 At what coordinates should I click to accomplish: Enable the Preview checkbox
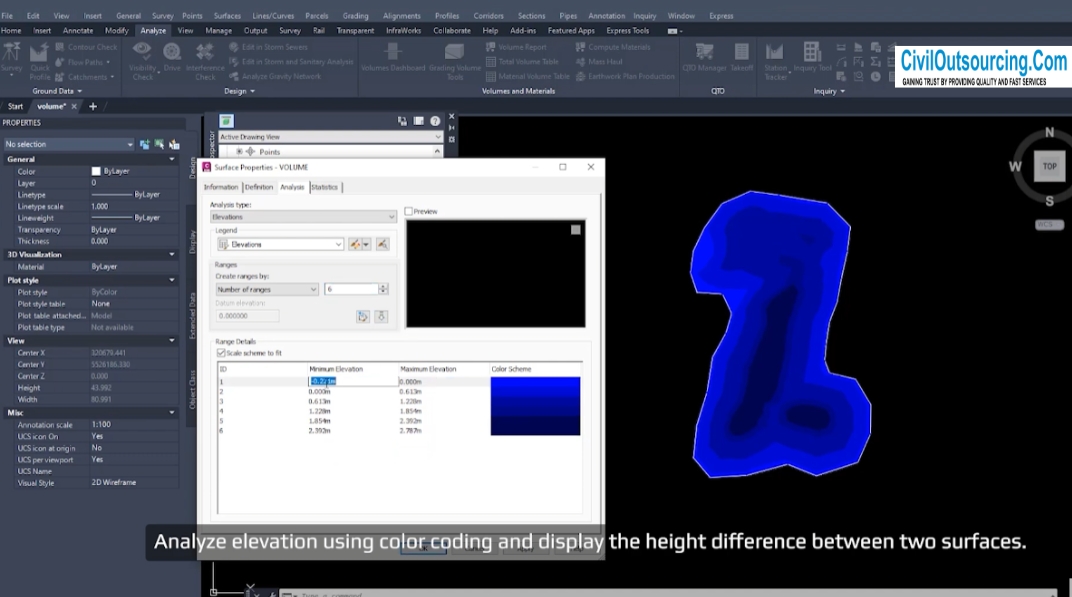point(408,211)
